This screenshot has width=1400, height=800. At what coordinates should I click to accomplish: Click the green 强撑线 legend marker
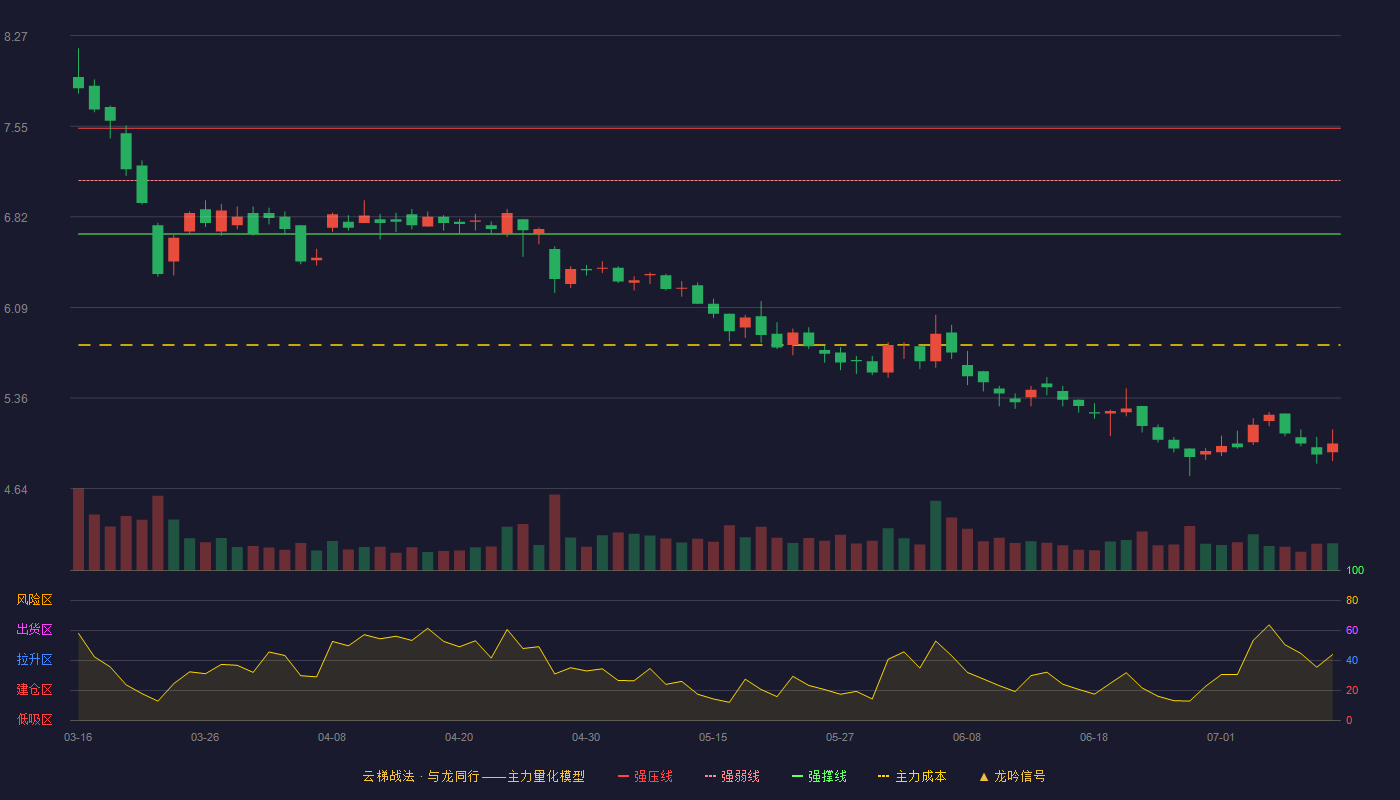tap(797, 776)
